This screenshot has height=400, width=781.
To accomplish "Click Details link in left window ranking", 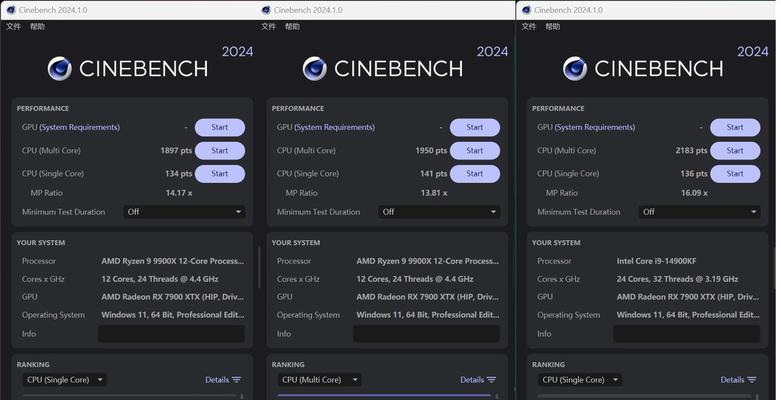I will [x=223, y=380].
